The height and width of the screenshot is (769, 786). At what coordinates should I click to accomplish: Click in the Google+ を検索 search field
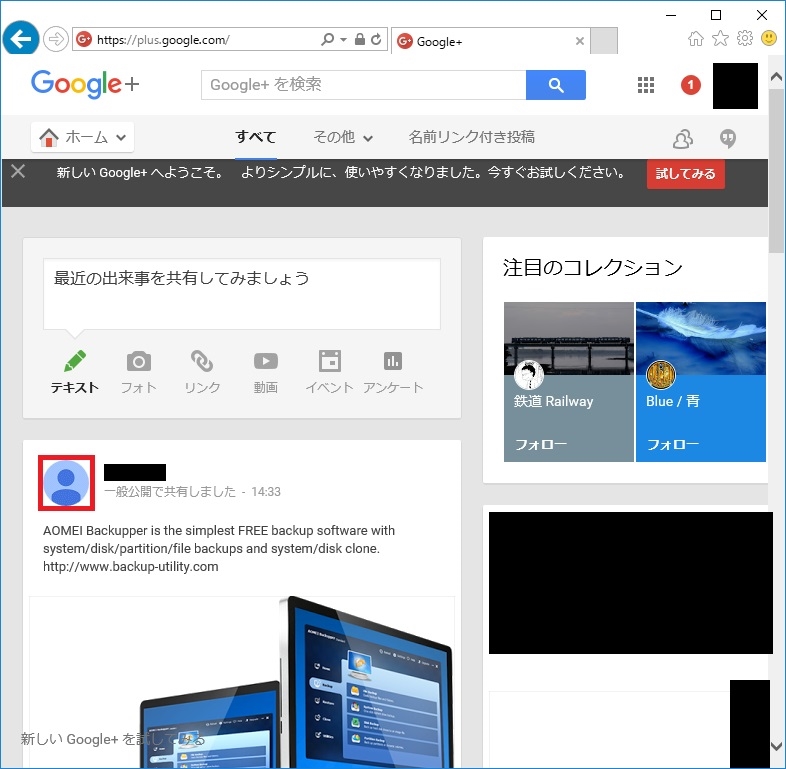click(363, 85)
